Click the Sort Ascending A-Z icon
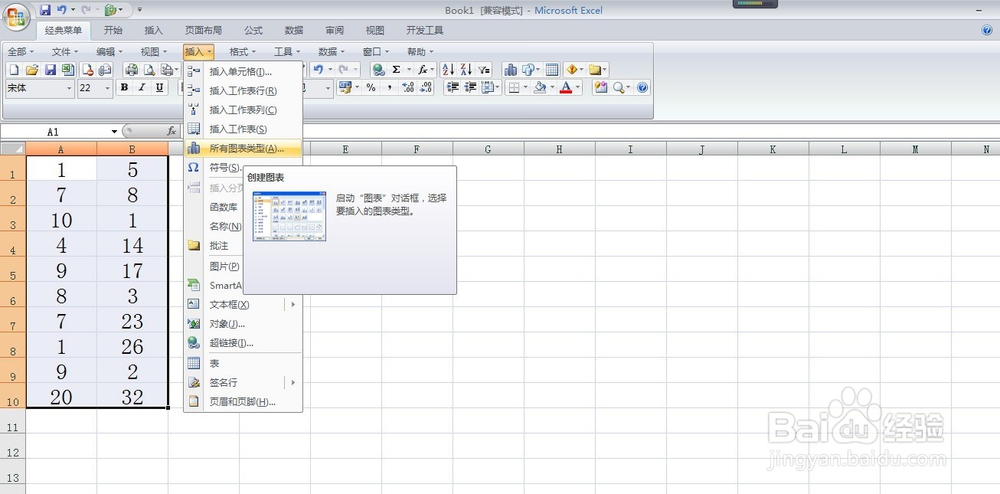Image resolution: width=1000 pixels, height=494 pixels. tap(448, 70)
